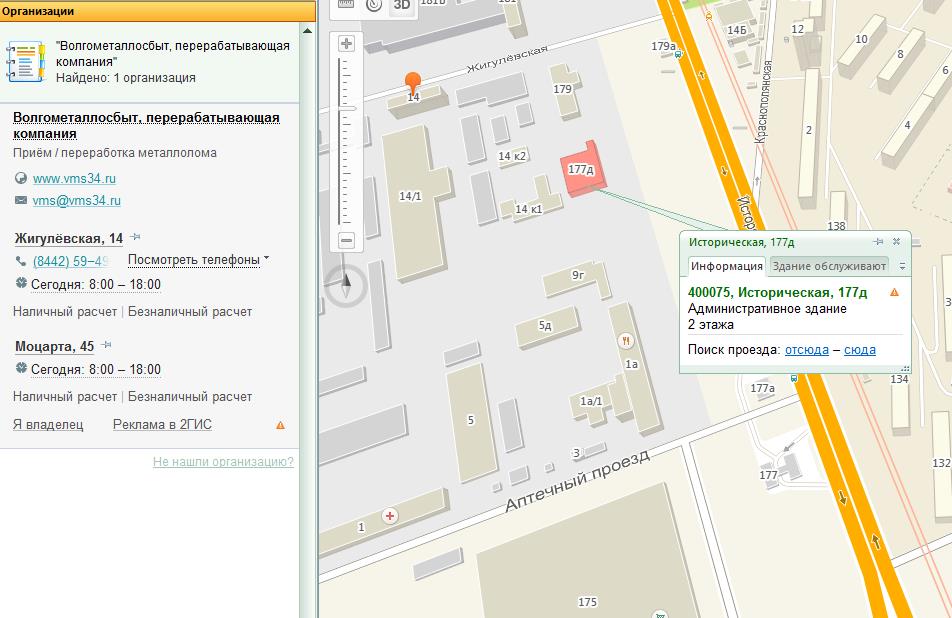This screenshot has height=618, width=952.
Task: Open the Здание обслуживают tab
Action: [x=829, y=266]
